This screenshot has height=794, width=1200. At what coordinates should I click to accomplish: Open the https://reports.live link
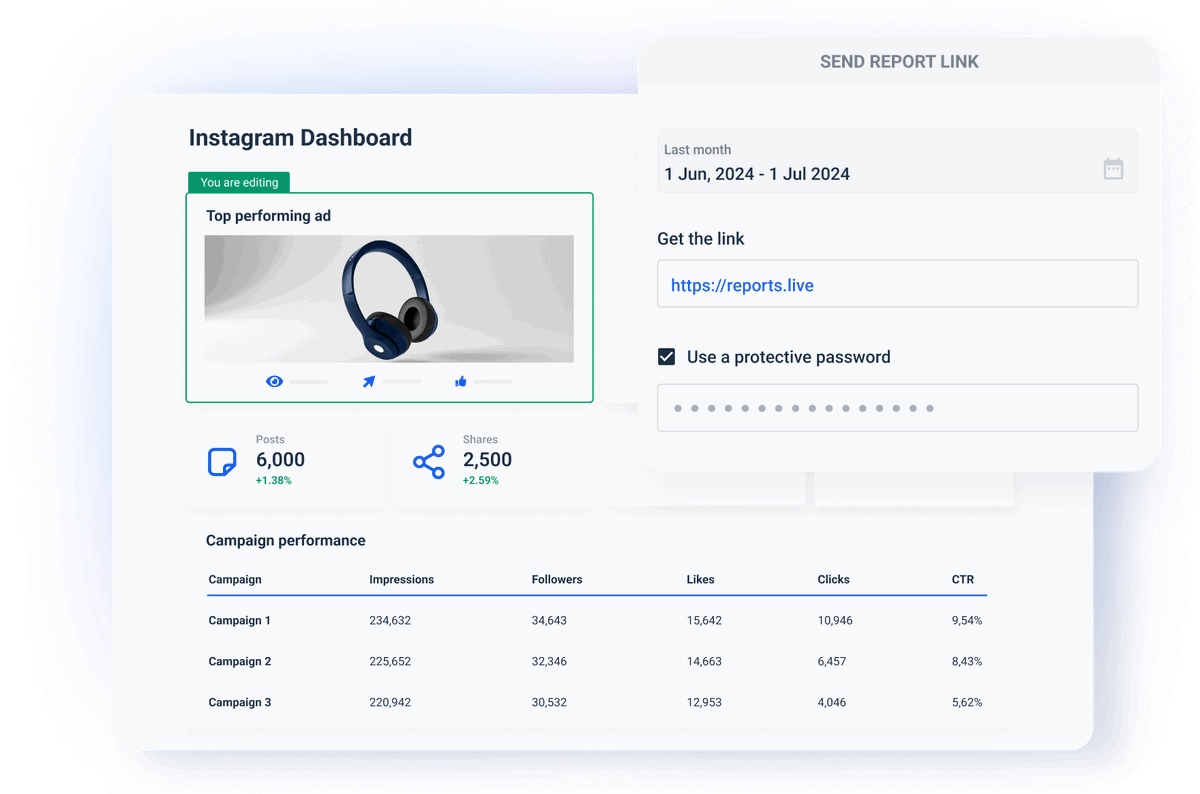(743, 284)
